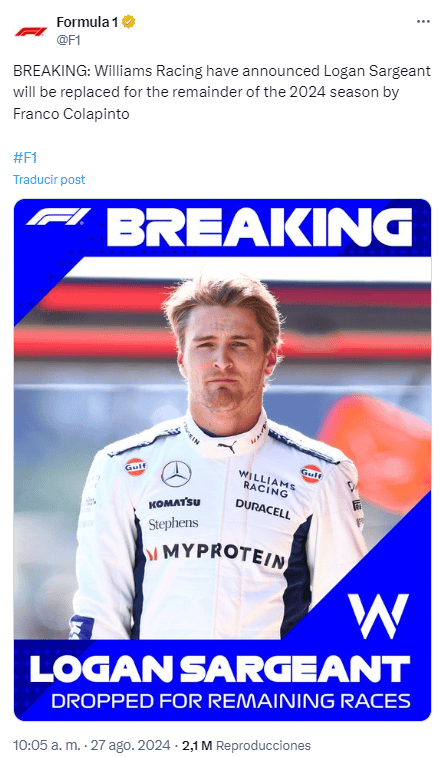The image size is (443, 757).
Task: Click the Mercedes star logo on the suit
Action: (176, 474)
